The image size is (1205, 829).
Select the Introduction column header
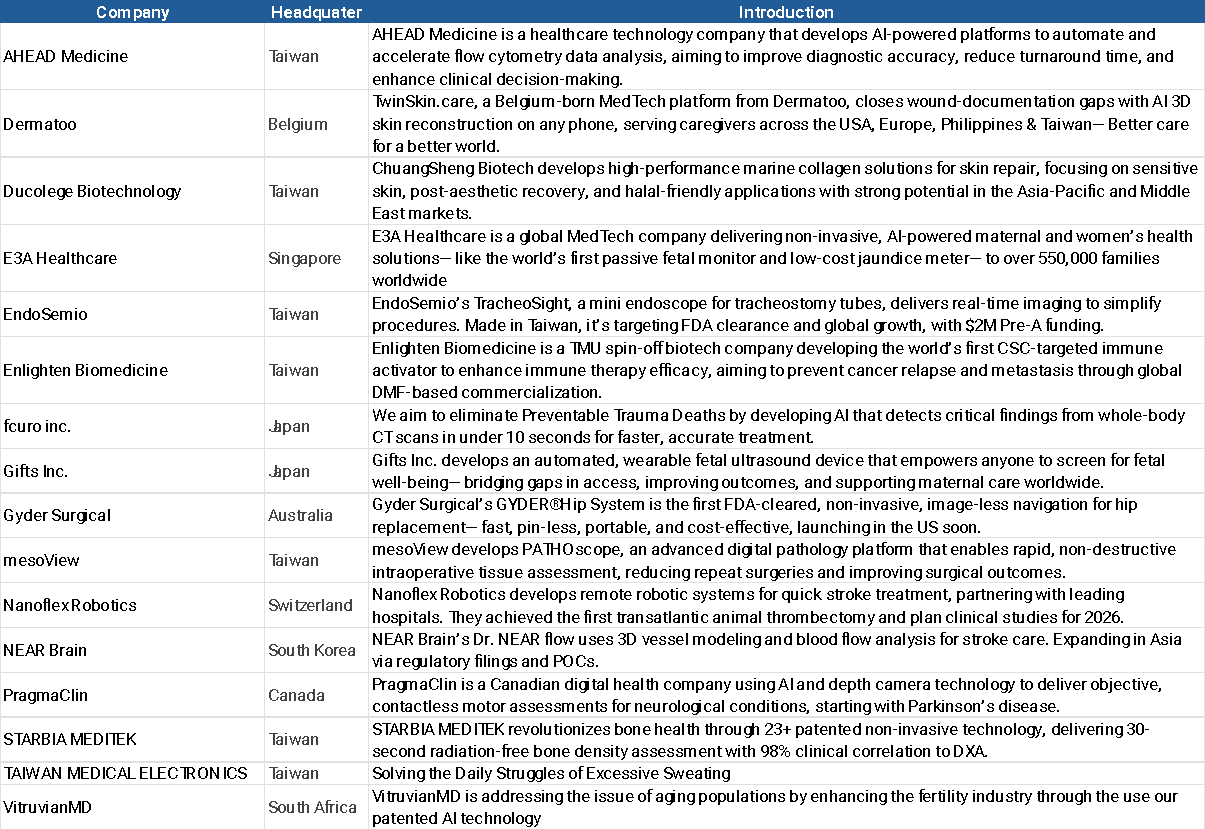(786, 12)
